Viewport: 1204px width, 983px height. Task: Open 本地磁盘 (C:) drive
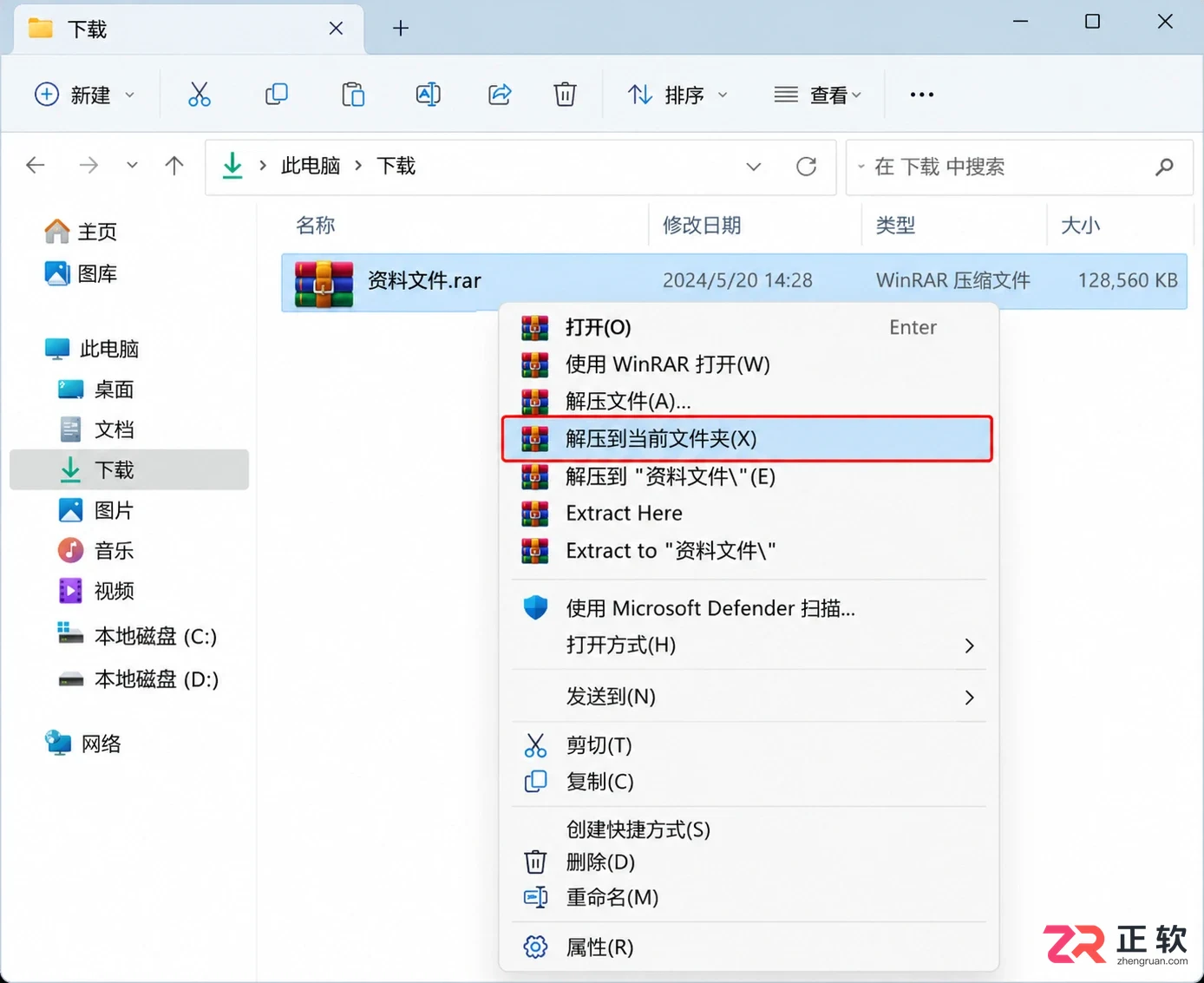pyautogui.click(x=137, y=636)
